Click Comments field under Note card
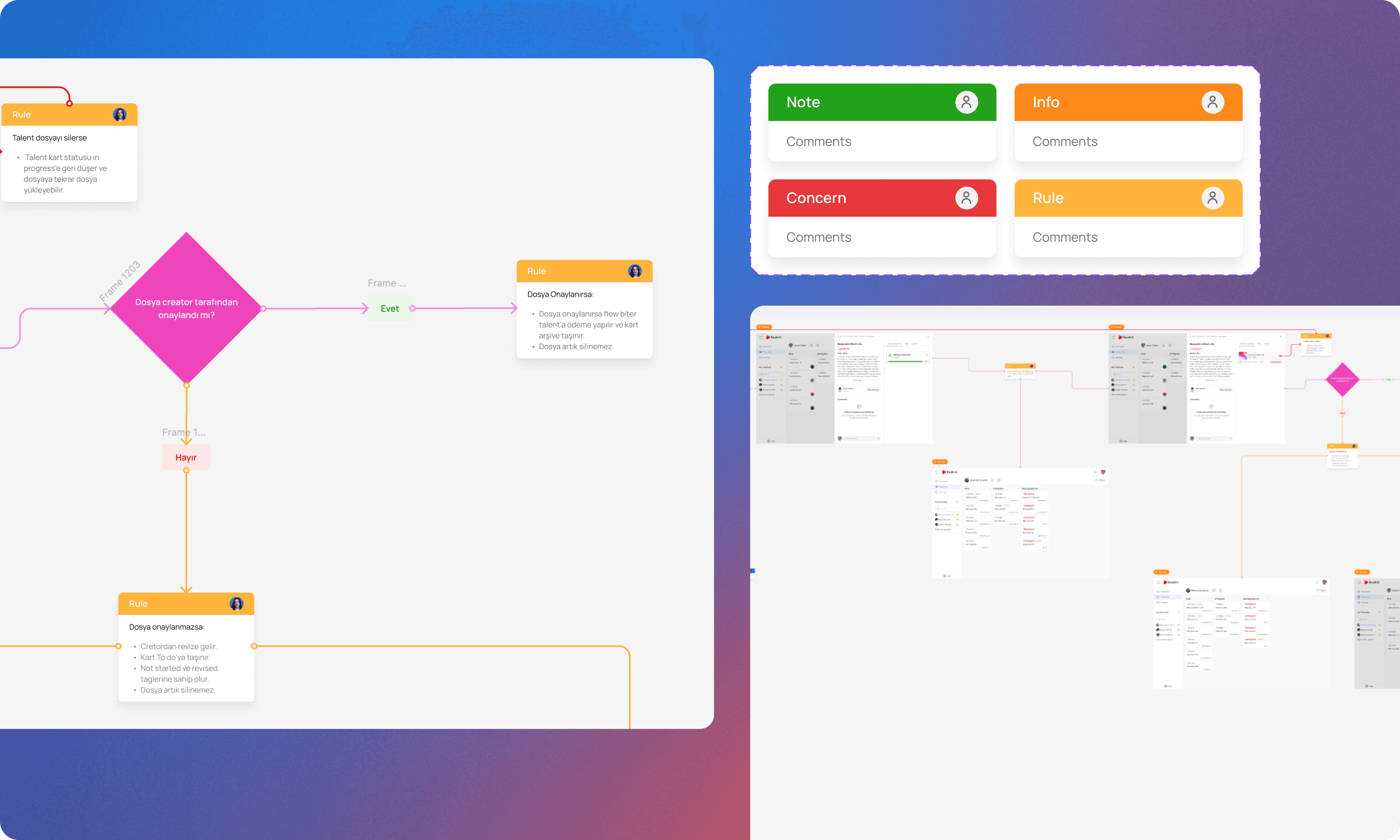Image resolution: width=1400 pixels, height=840 pixels. tap(819, 142)
